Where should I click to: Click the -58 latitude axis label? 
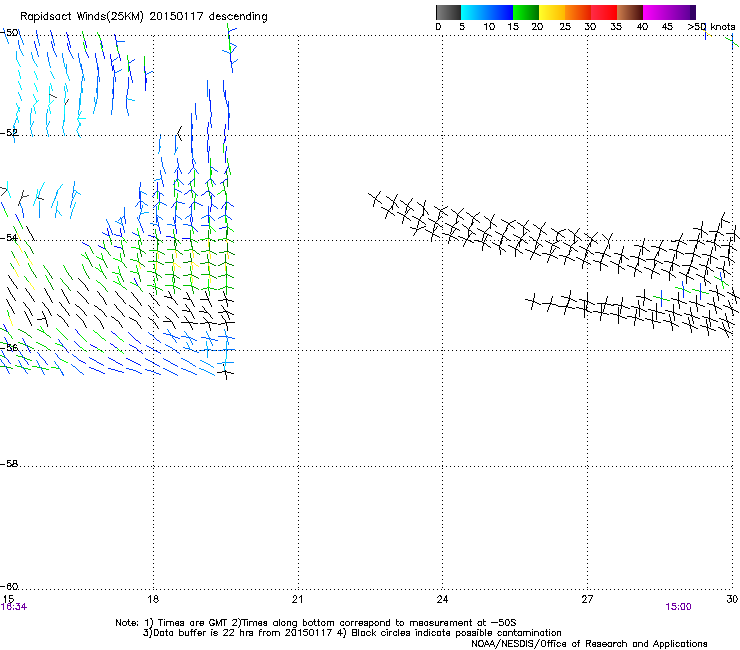(9, 464)
